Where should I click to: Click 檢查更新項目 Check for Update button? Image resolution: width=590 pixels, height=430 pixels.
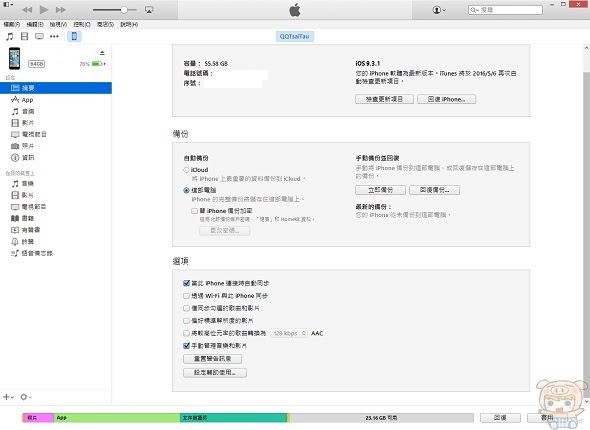384,99
